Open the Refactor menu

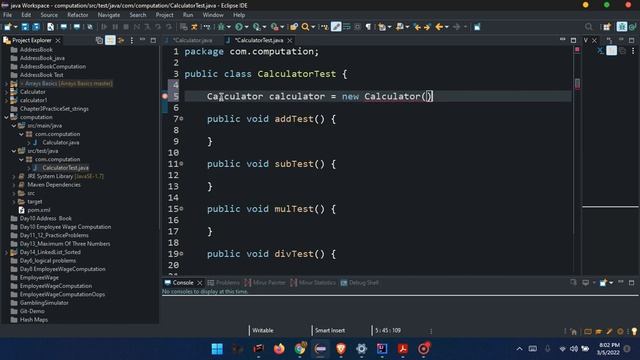click(78, 15)
